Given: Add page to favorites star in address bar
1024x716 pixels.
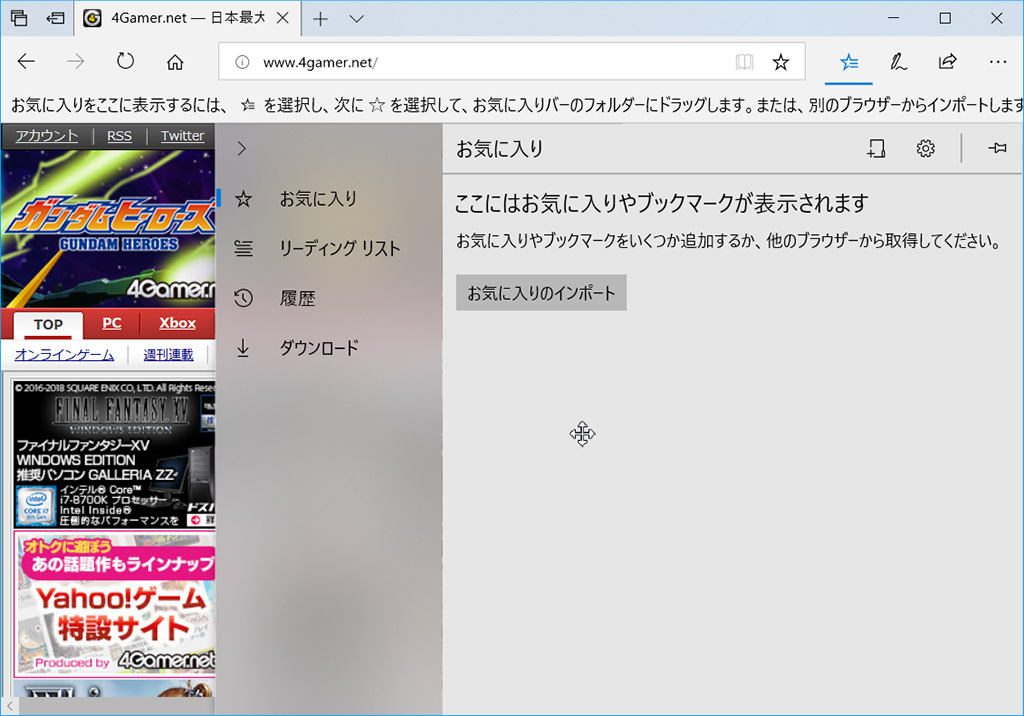Looking at the screenshot, I should (781, 62).
